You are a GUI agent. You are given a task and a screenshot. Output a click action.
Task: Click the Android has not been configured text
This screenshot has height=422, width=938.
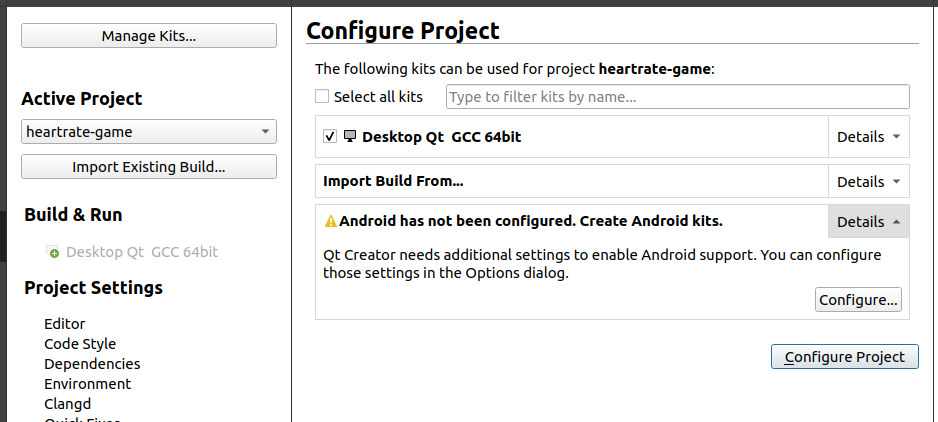coord(531,221)
